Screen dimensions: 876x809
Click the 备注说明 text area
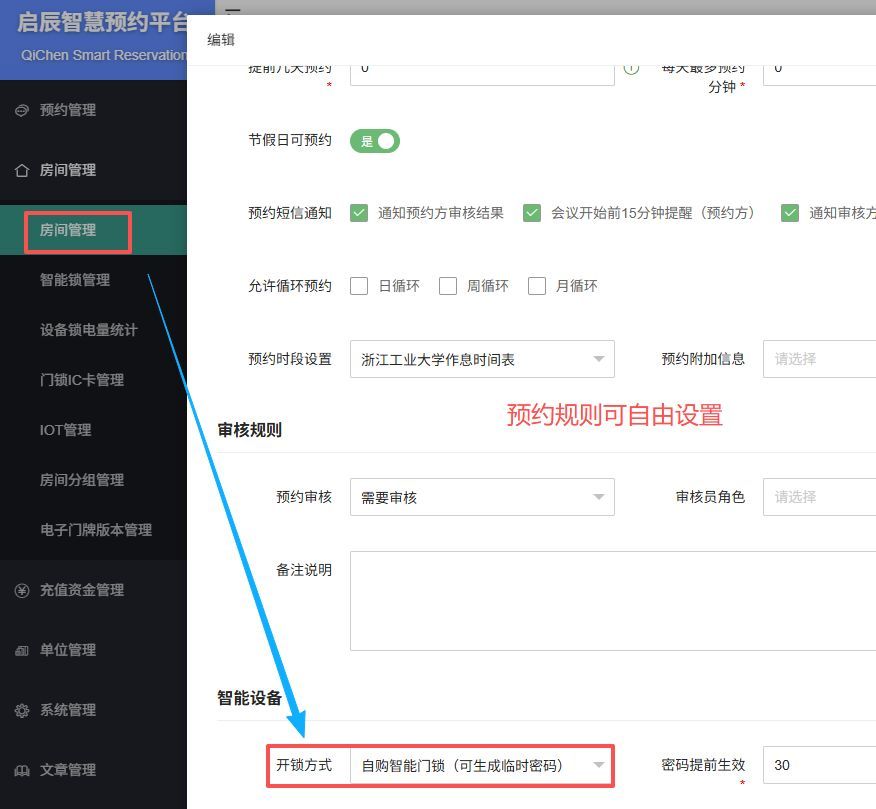coord(612,600)
